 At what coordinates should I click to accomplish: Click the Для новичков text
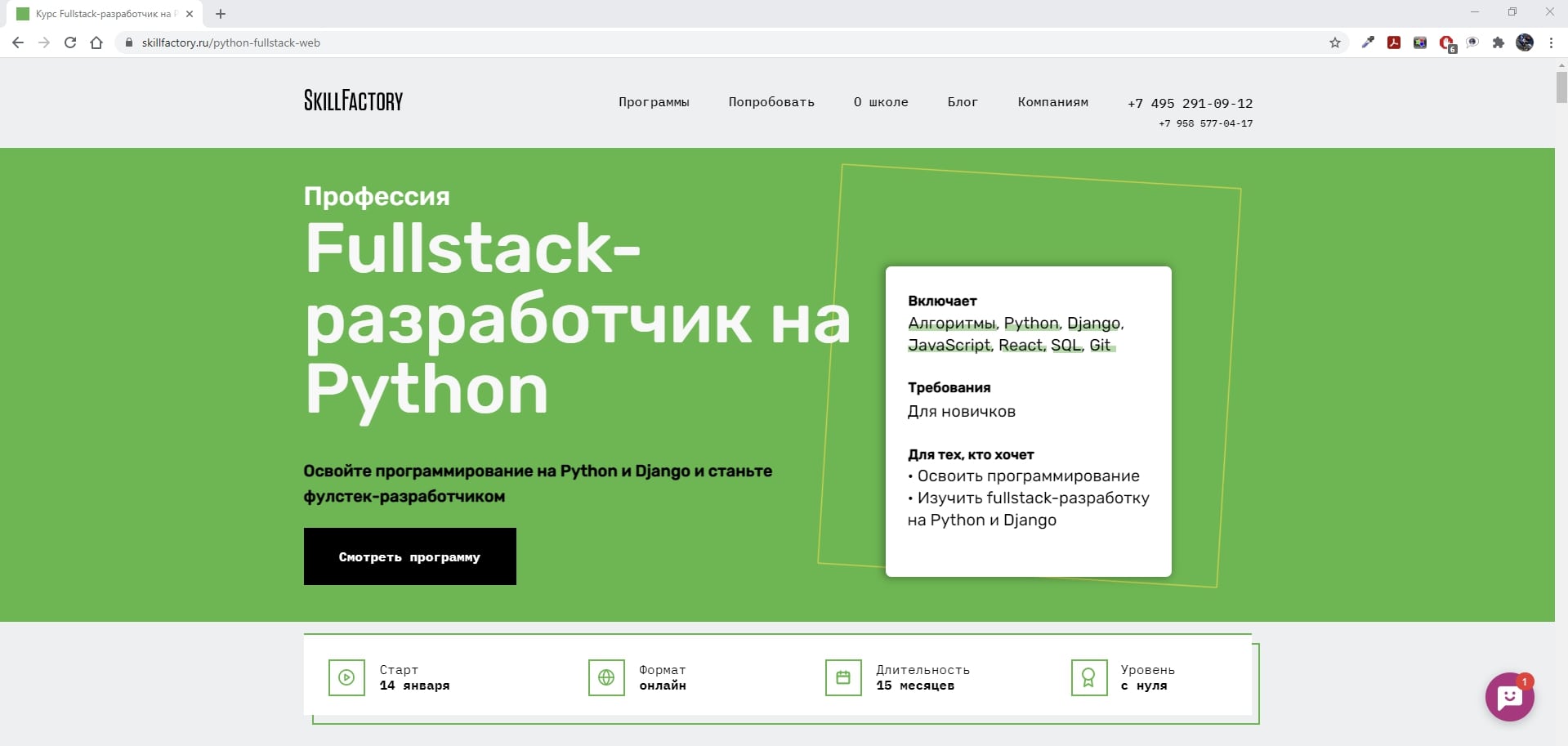[962, 411]
